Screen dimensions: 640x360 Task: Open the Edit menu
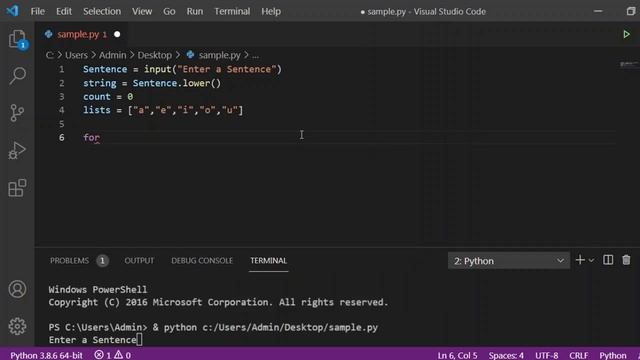[64, 11]
